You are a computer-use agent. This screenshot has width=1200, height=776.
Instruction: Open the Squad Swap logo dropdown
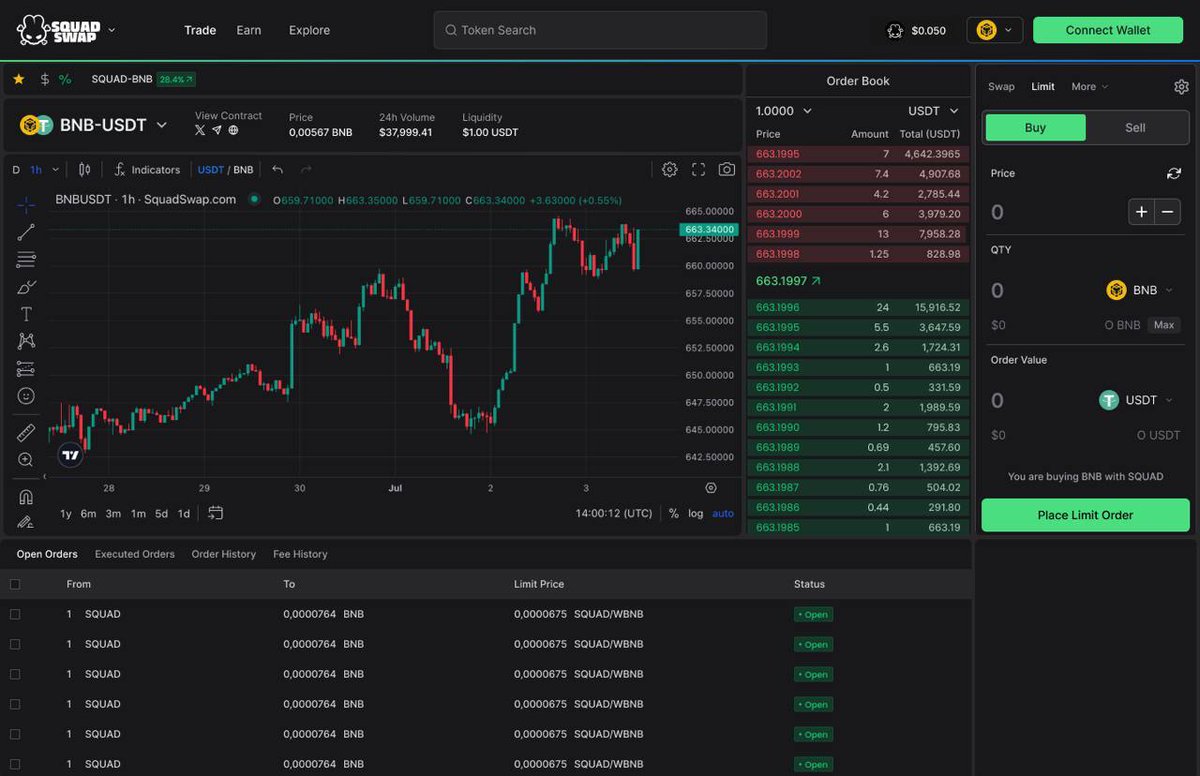tap(111, 30)
